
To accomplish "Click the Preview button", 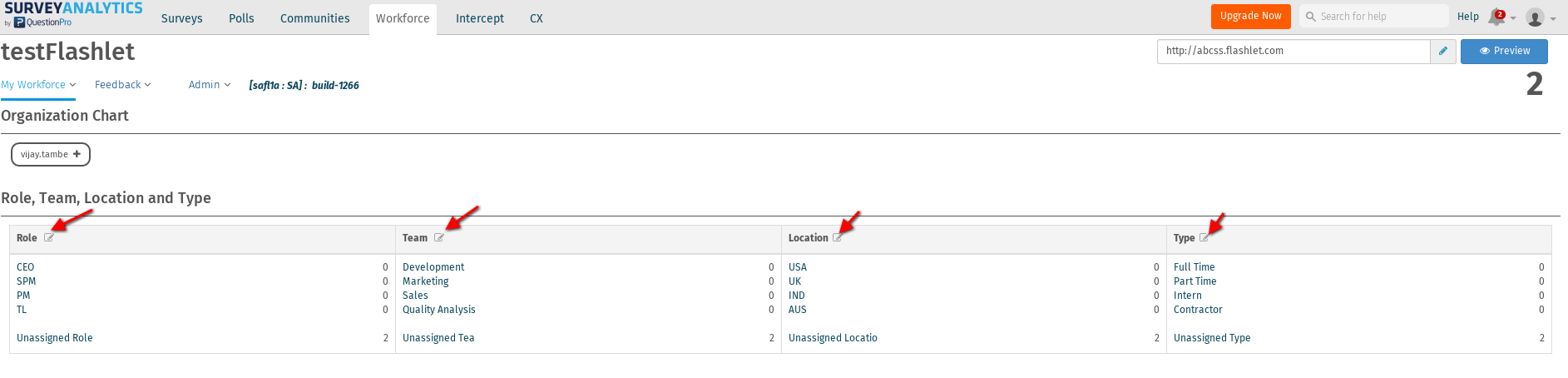I will pos(1504,51).
